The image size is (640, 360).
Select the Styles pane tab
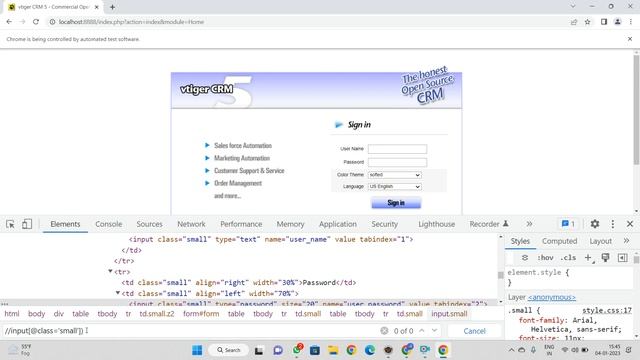coord(520,241)
